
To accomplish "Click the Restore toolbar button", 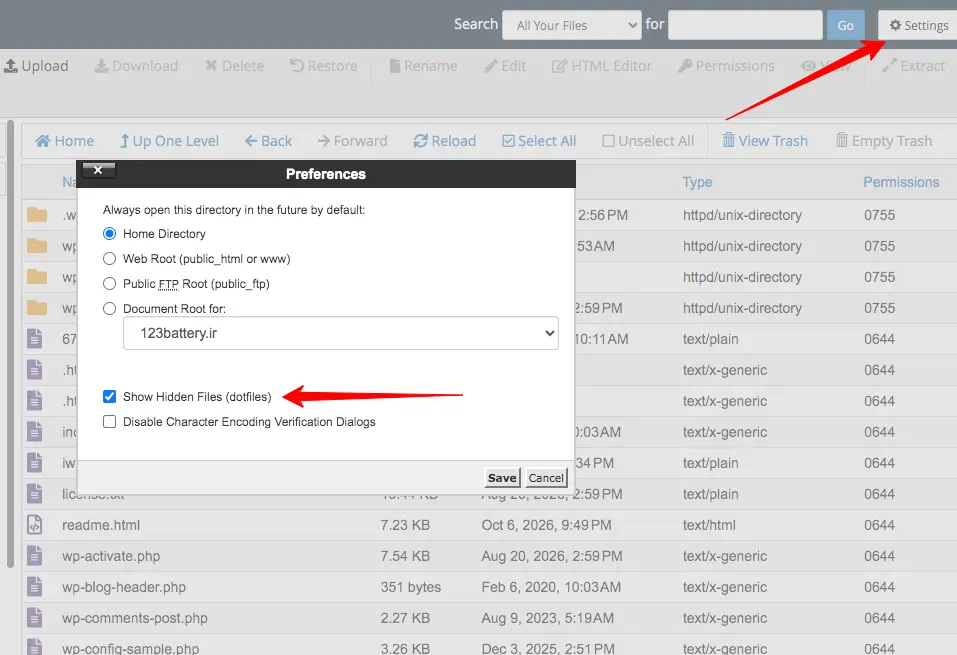I will [323, 66].
